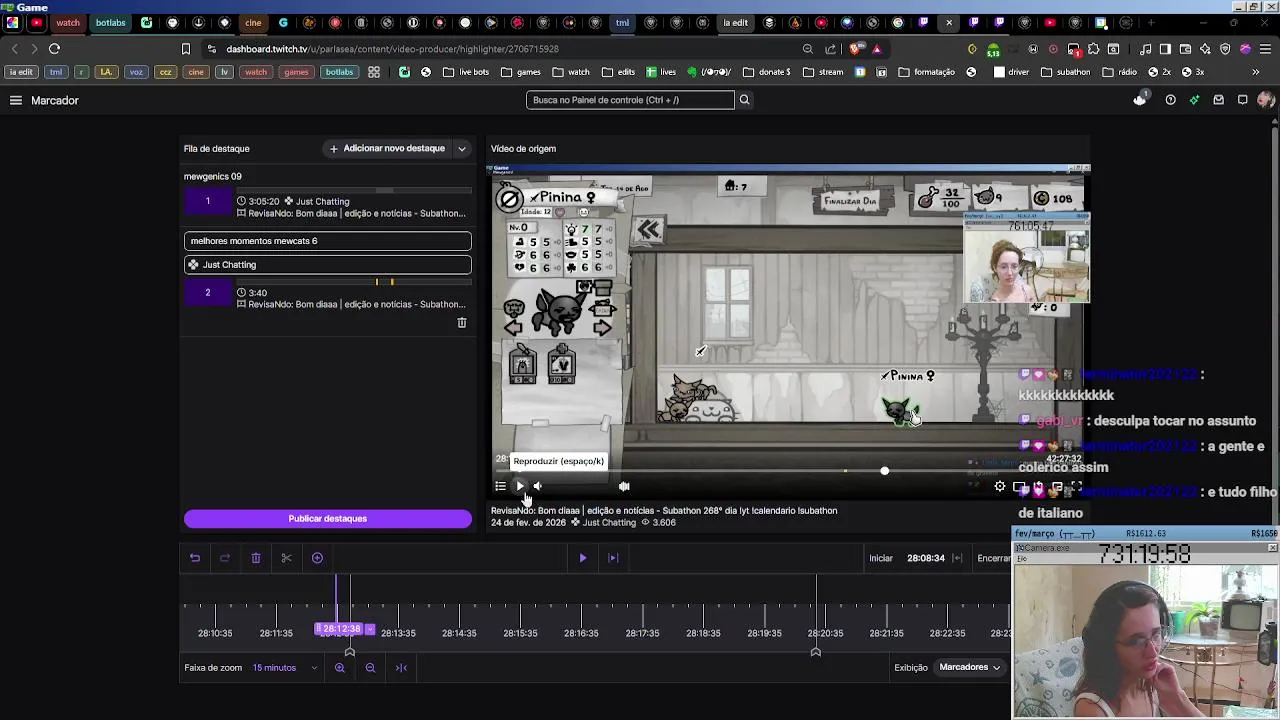Open the games bookmark pill
The width and height of the screenshot is (1280, 720).
coord(296,72)
